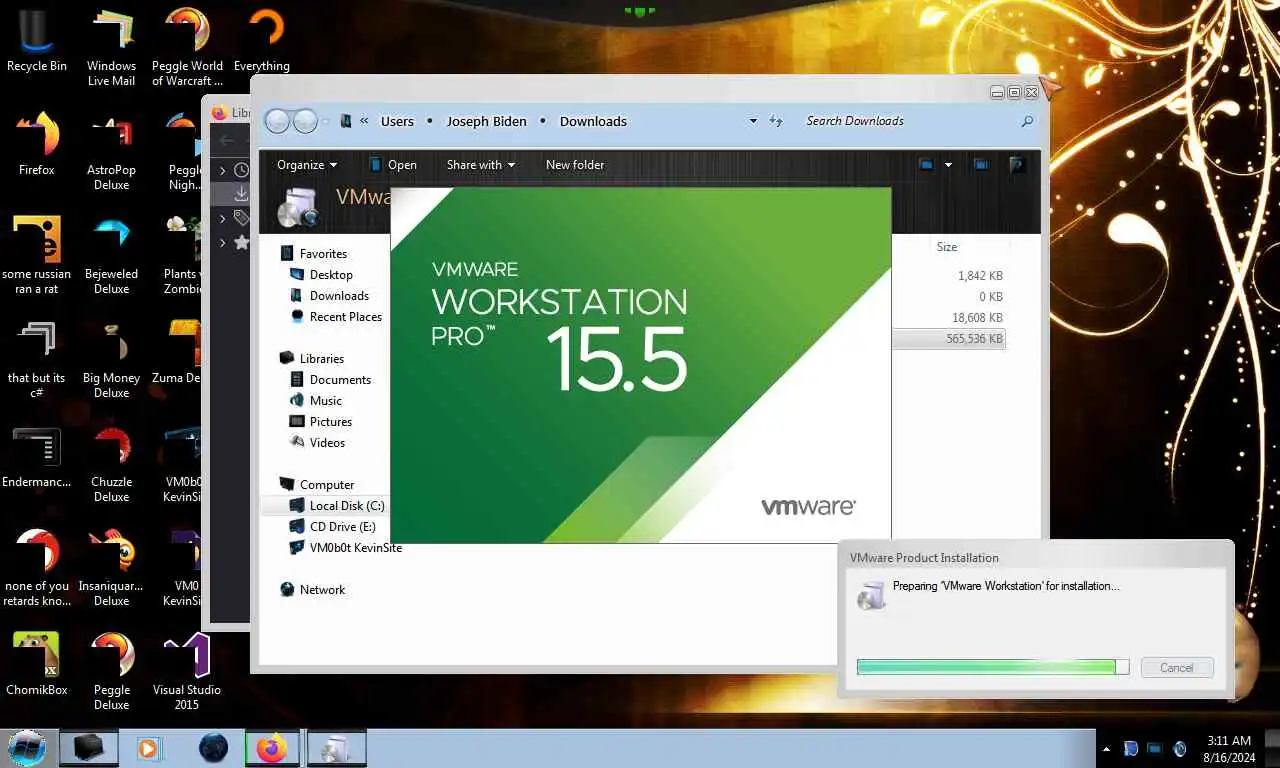
Task: Open the Recycle Bin desktop icon
Action: tap(37, 40)
